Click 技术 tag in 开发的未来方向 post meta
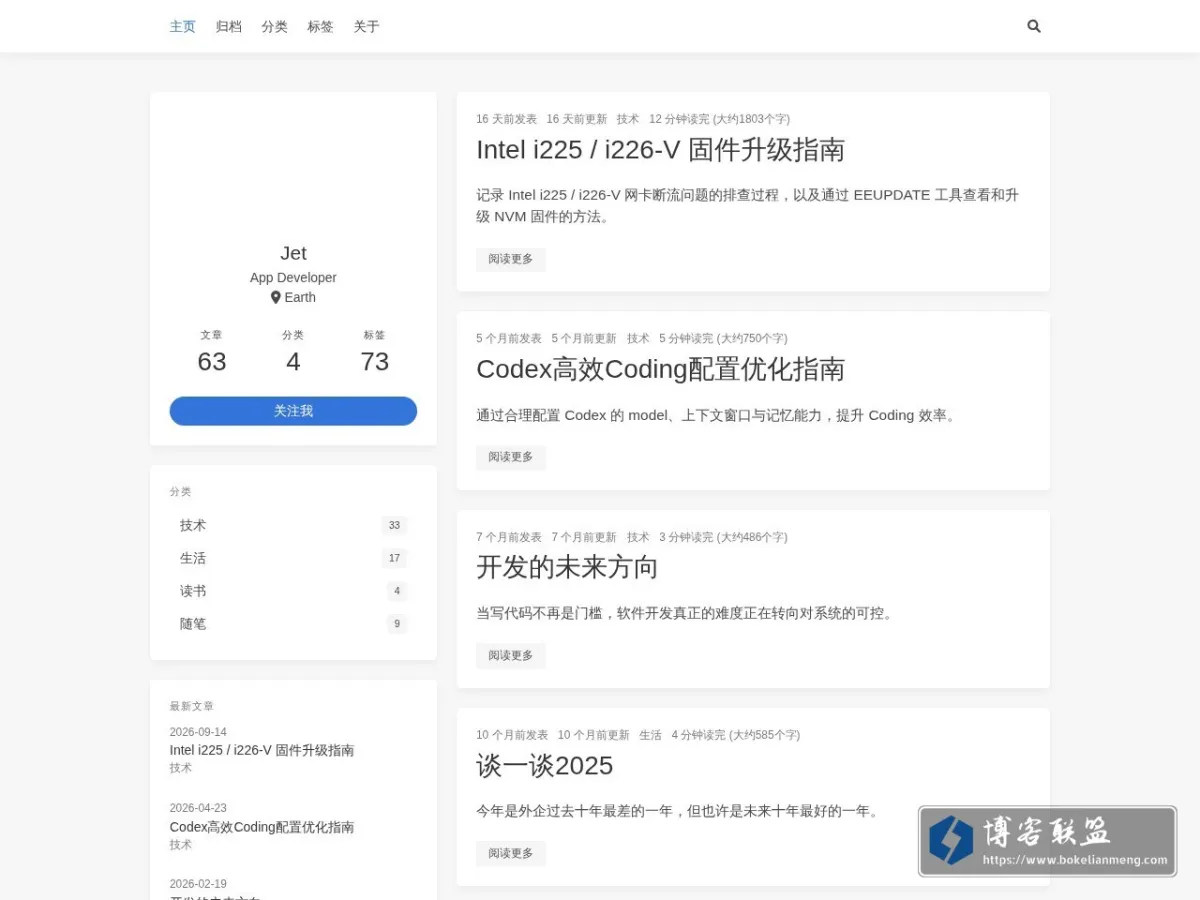Screen dimensions: 1200x900 click(x=638, y=537)
